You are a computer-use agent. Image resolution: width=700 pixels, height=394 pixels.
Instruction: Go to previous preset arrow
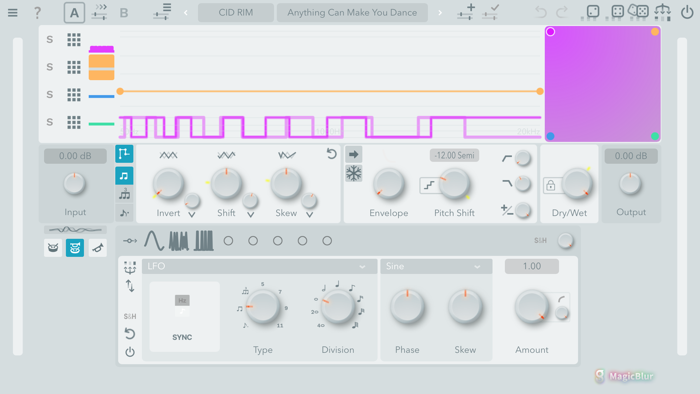186,12
